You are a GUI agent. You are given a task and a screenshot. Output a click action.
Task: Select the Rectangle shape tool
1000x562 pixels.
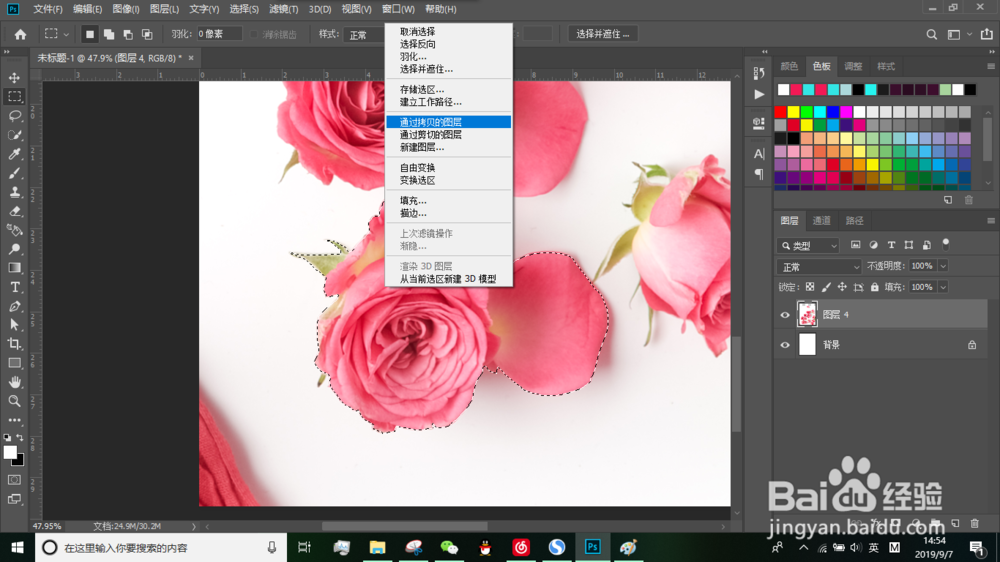coord(14,363)
